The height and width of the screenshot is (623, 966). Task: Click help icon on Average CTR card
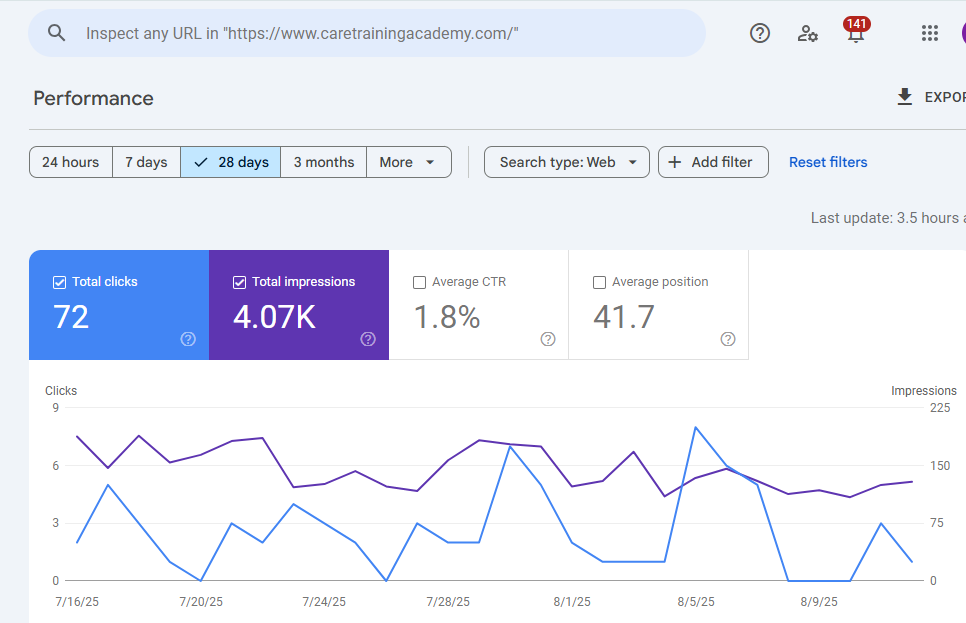[x=548, y=339]
